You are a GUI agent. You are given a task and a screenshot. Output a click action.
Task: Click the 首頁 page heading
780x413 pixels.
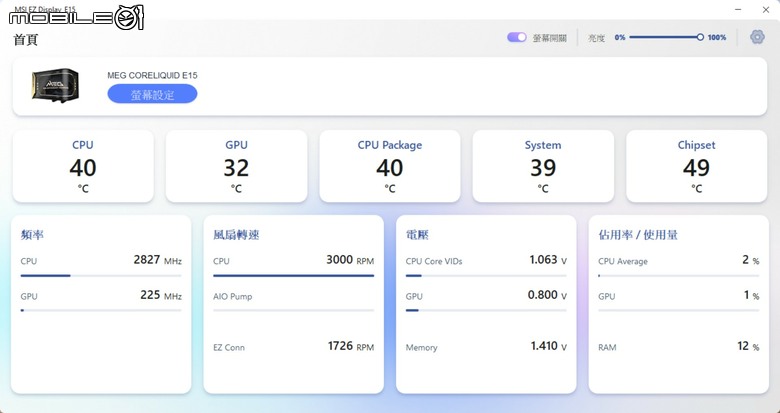pyautogui.click(x=25, y=40)
